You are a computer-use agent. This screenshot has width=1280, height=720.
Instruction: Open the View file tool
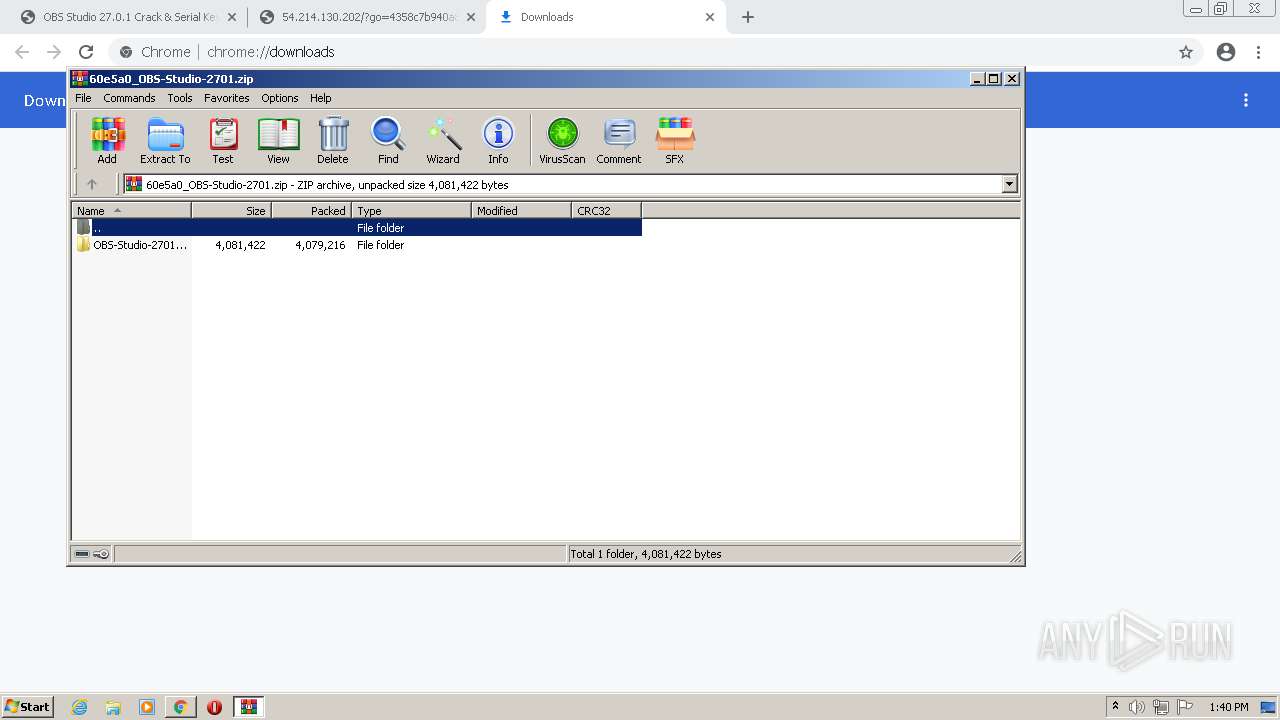coord(278,140)
